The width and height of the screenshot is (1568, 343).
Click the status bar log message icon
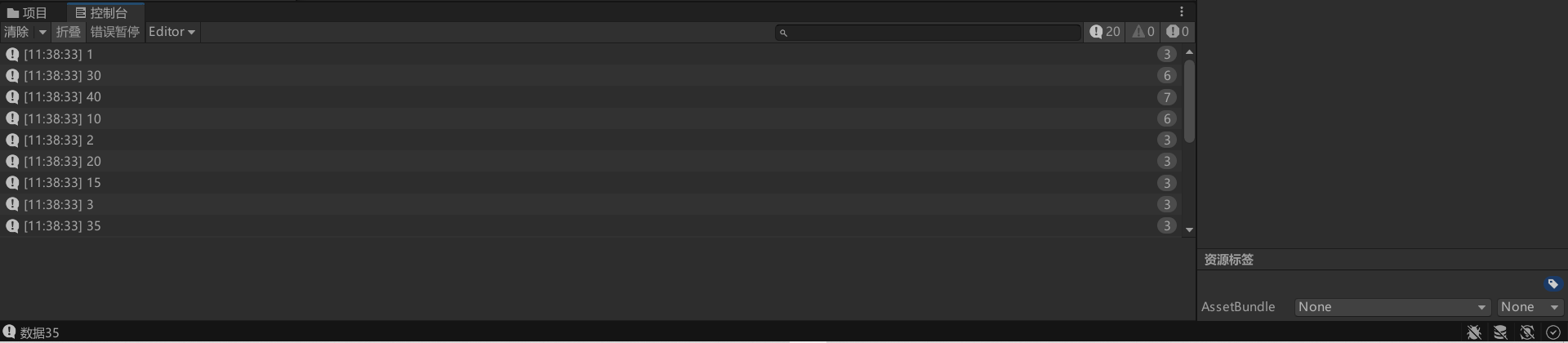click(x=9, y=332)
